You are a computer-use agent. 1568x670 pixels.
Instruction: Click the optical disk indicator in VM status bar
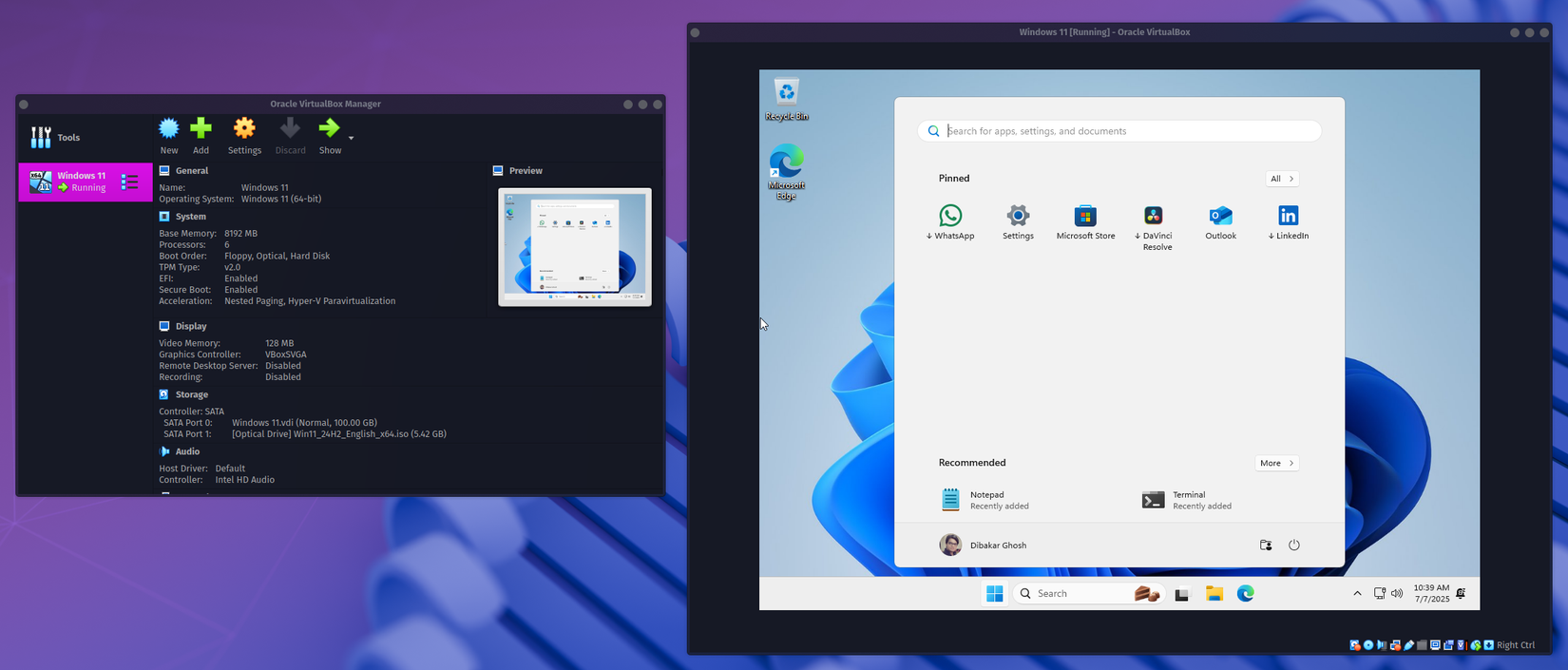pos(1368,645)
